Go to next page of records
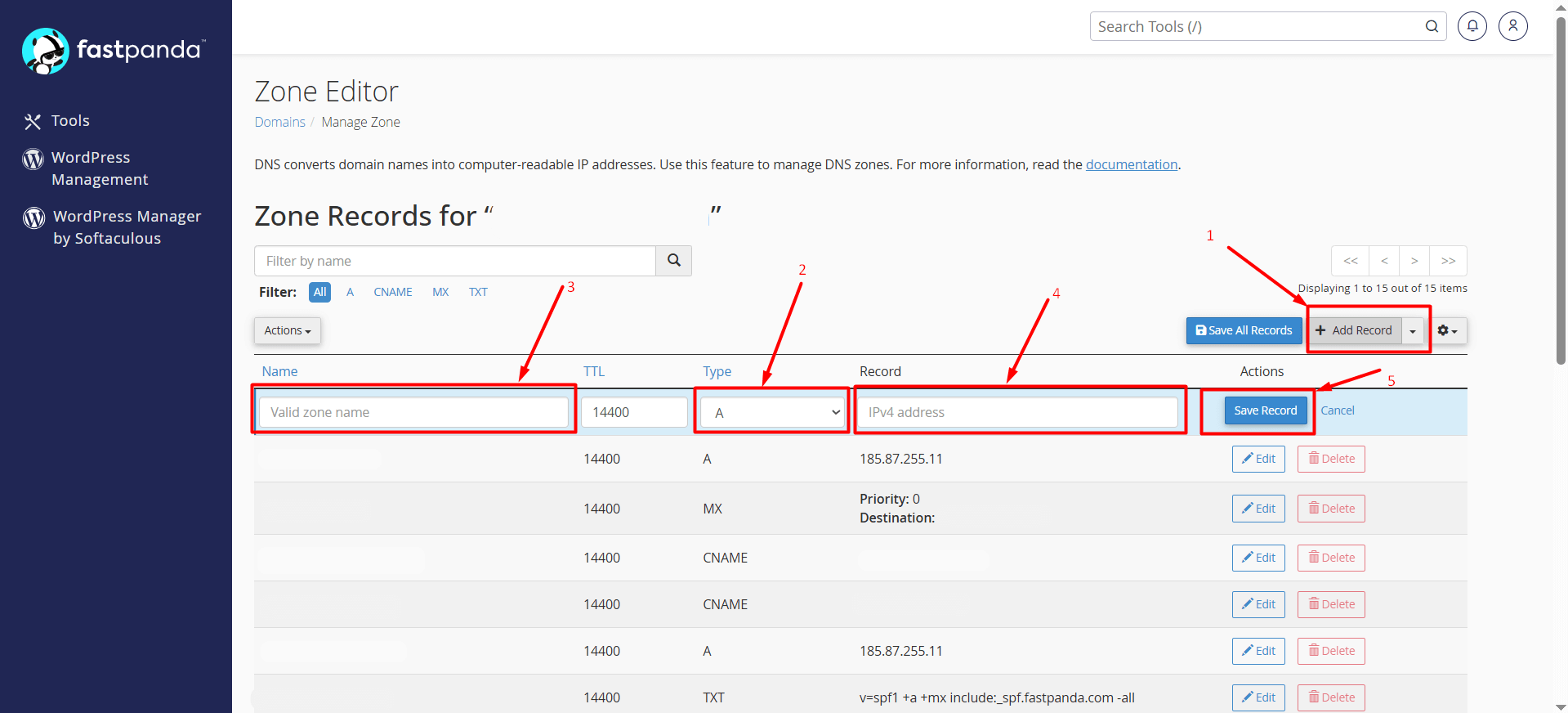Image resolution: width=1568 pixels, height=713 pixels. point(1414,261)
